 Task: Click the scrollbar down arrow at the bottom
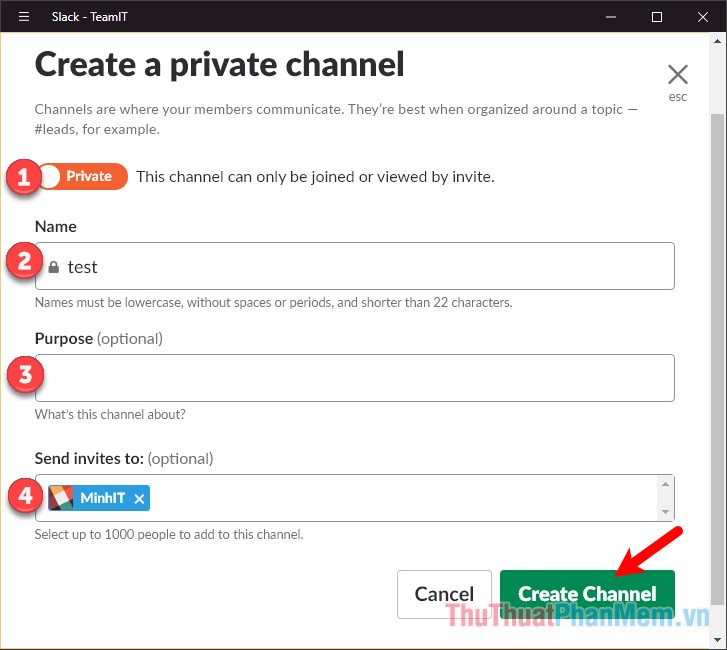717,640
